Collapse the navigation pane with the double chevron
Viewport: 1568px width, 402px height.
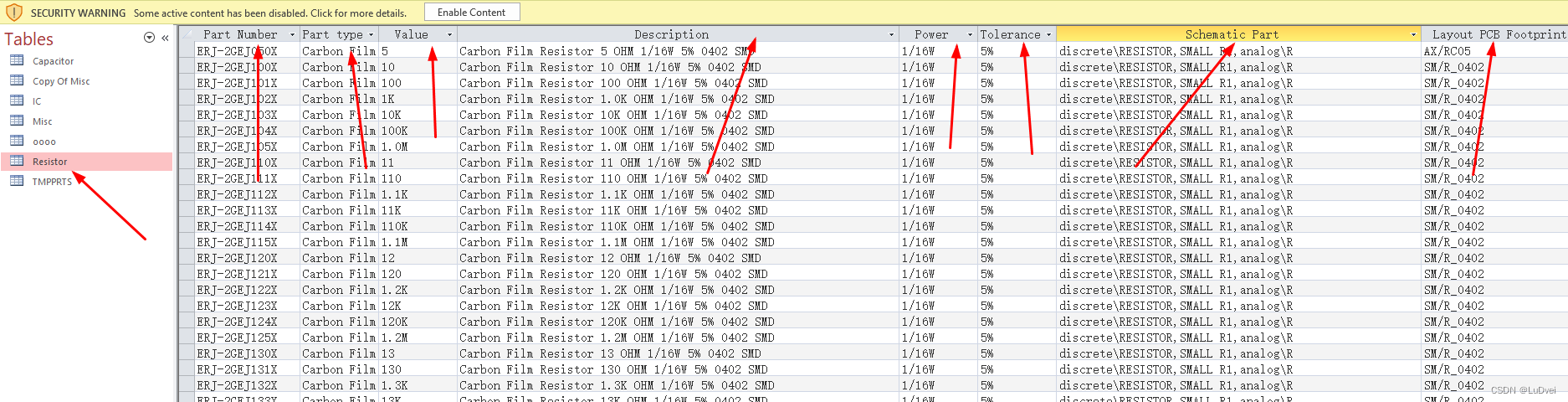165,38
